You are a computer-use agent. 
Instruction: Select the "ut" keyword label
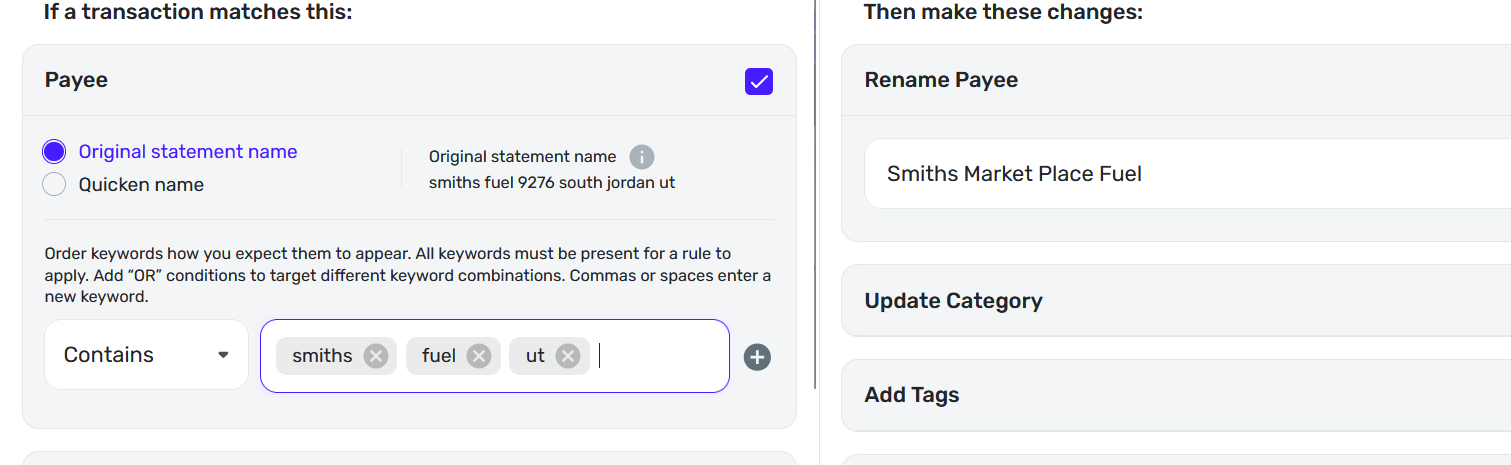535,356
